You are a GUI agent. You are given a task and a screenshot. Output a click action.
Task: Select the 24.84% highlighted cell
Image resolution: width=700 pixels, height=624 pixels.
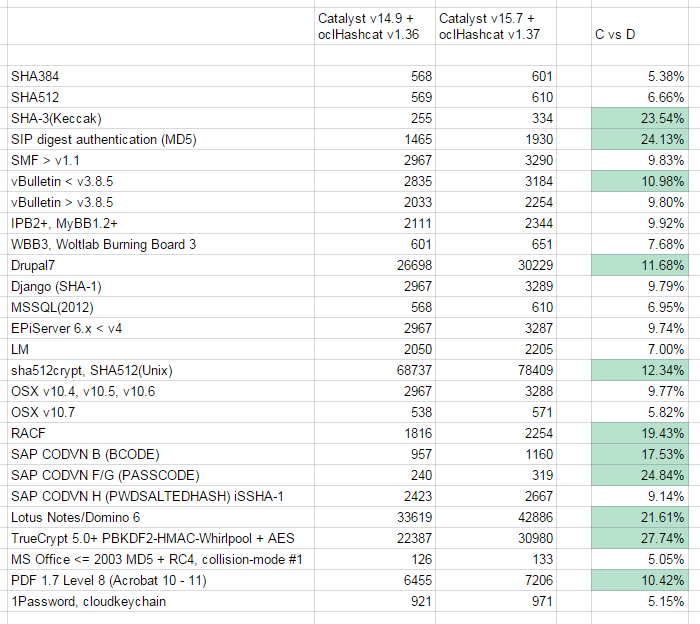[640, 475]
